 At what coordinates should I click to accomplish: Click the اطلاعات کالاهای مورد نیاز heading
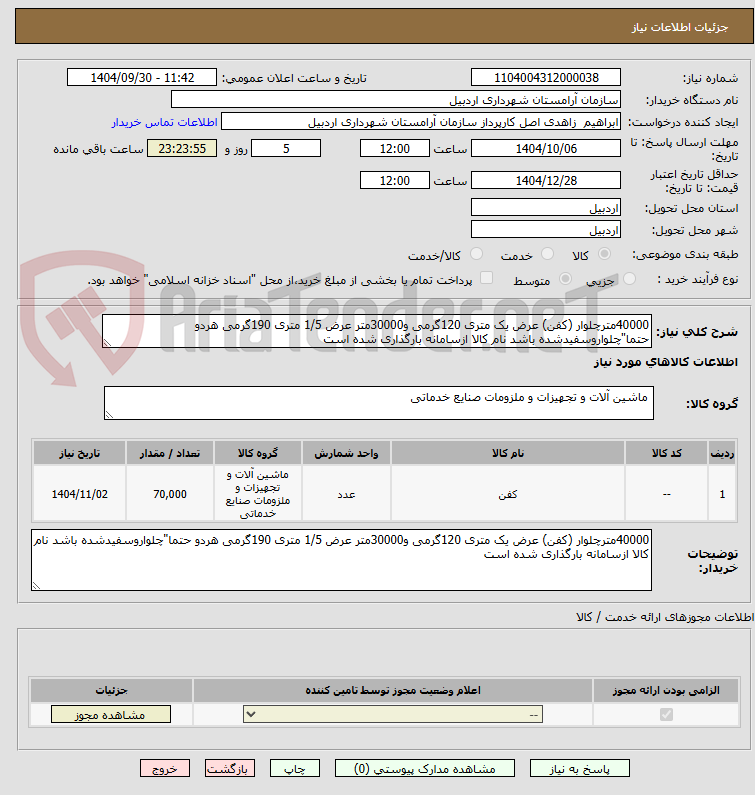coord(666,362)
